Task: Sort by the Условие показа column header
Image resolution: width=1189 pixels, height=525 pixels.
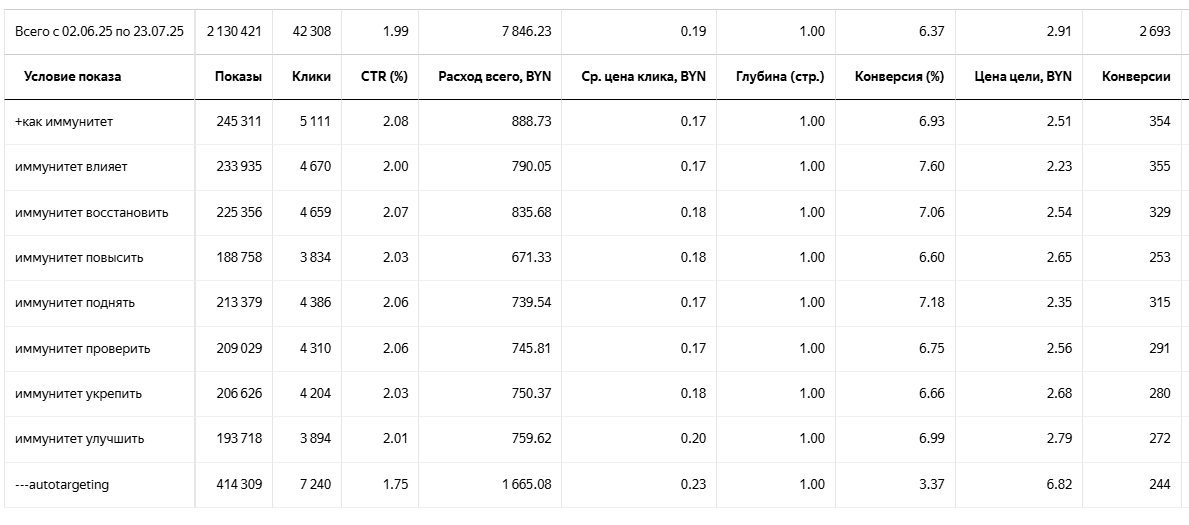Action: click(72, 77)
